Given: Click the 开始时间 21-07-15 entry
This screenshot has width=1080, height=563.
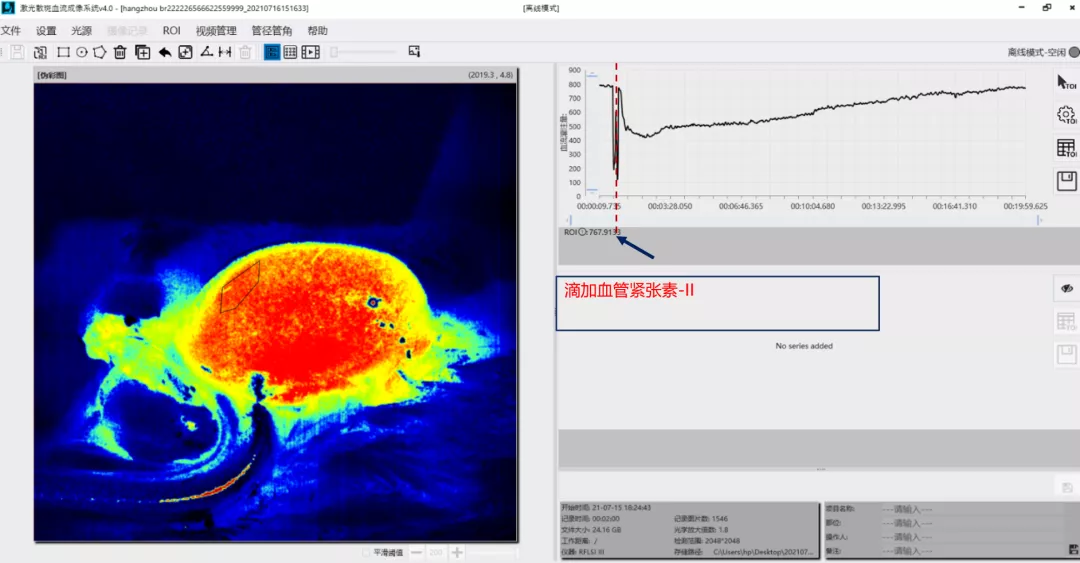Looking at the screenshot, I should (606, 508).
